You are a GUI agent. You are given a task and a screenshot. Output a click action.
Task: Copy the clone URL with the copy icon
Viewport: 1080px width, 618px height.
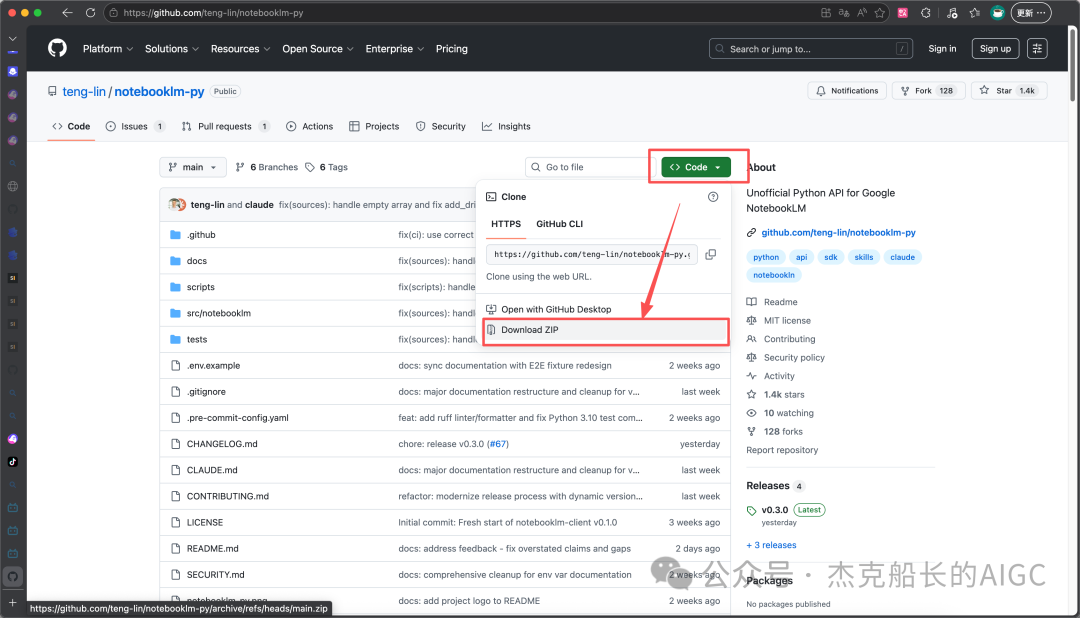point(711,254)
